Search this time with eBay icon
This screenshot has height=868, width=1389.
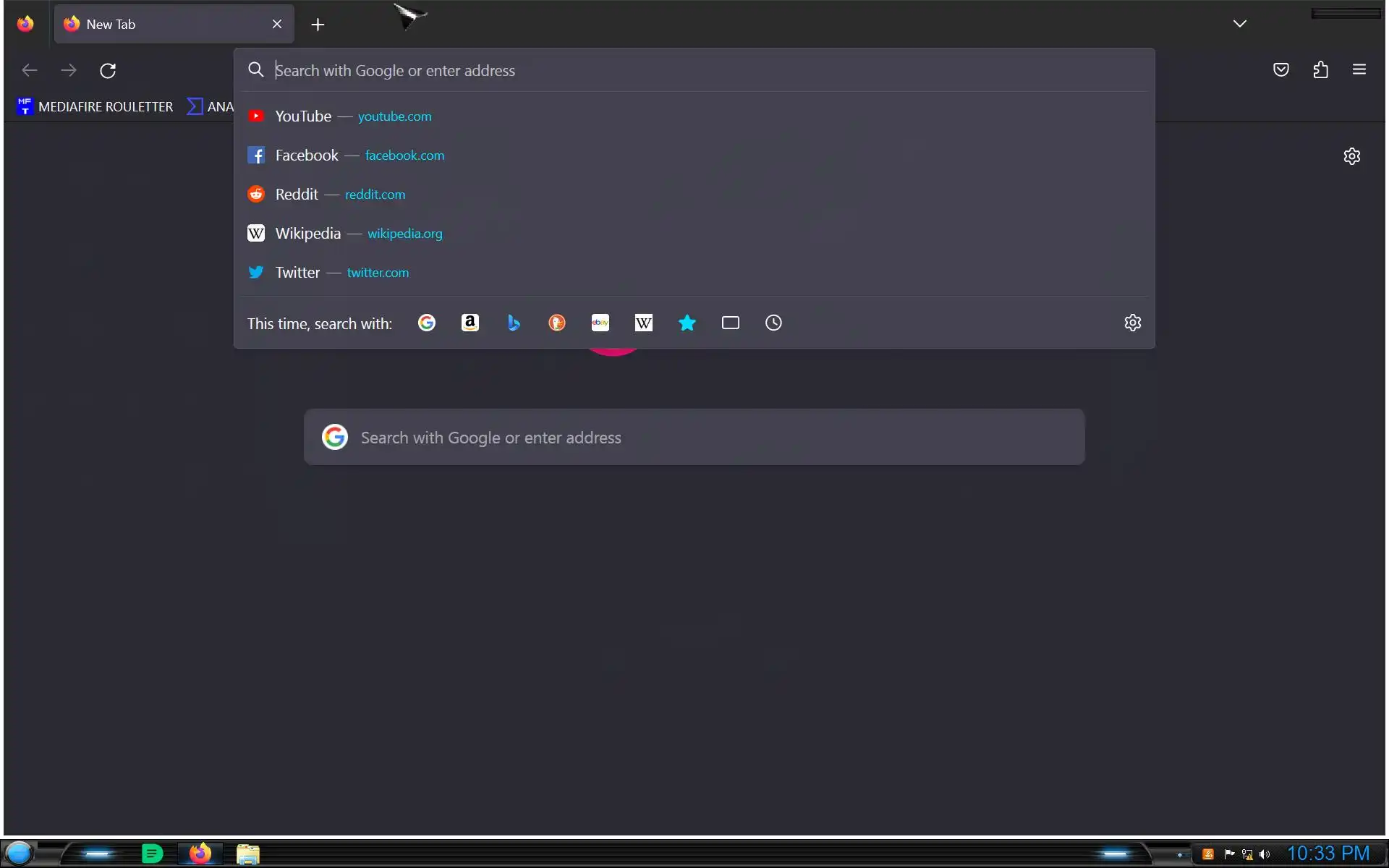tap(600, 323)
